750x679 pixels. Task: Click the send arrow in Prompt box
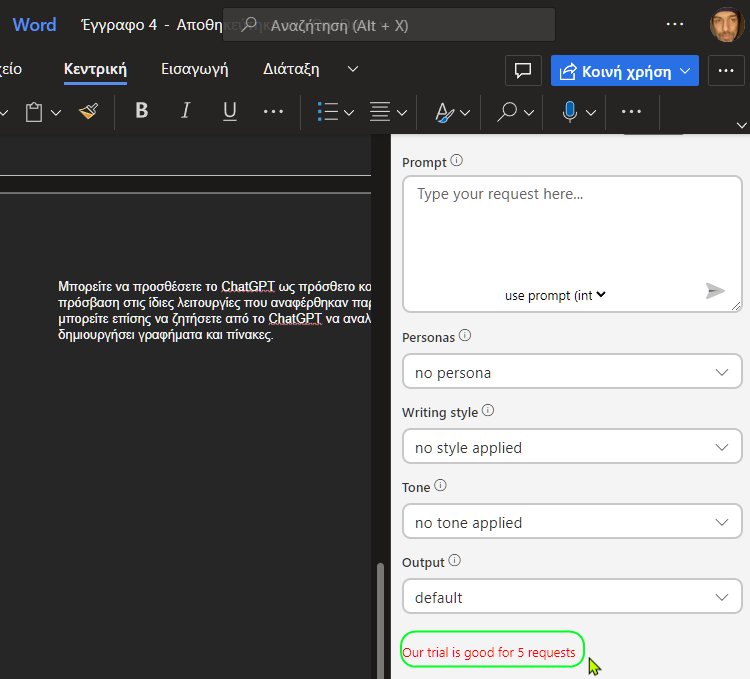715,290
